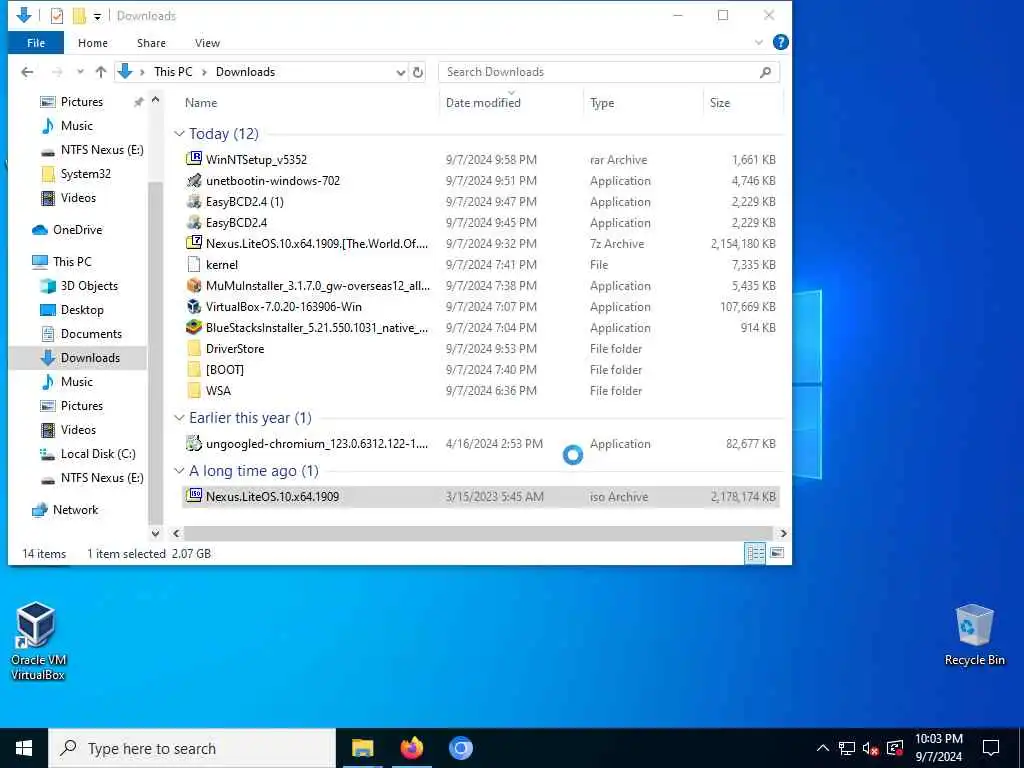Open Firefox from the taskbar
The height and width of the screenshot is (768, 1024).
point(411,748)
